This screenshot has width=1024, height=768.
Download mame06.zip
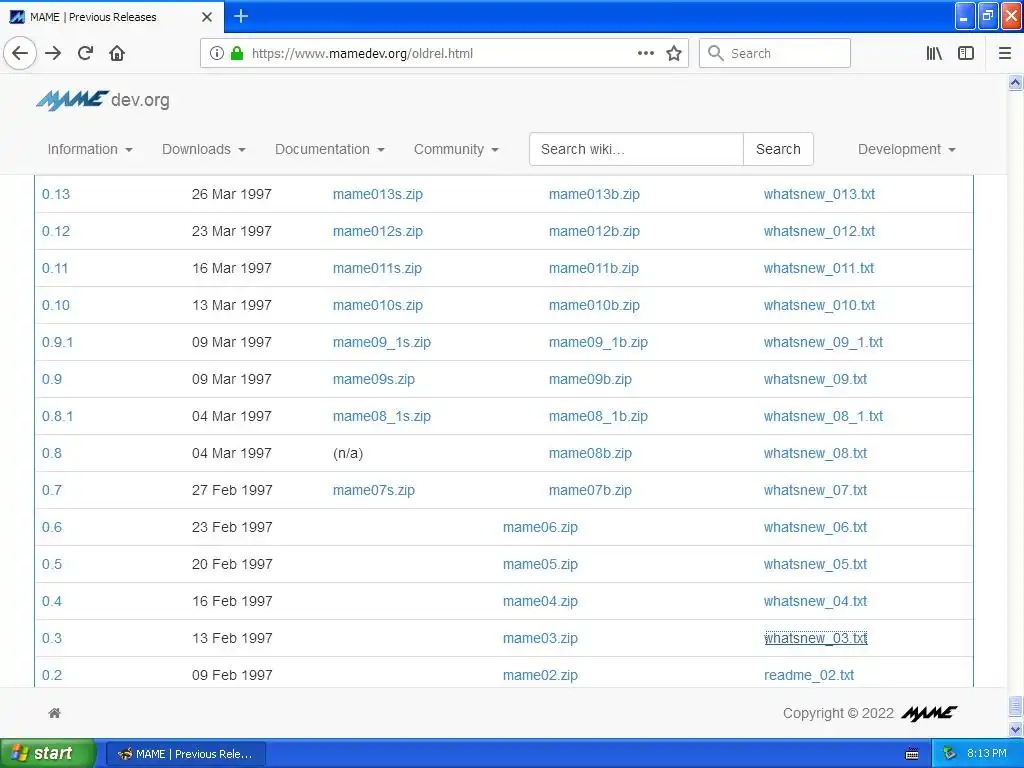(540, 527)
